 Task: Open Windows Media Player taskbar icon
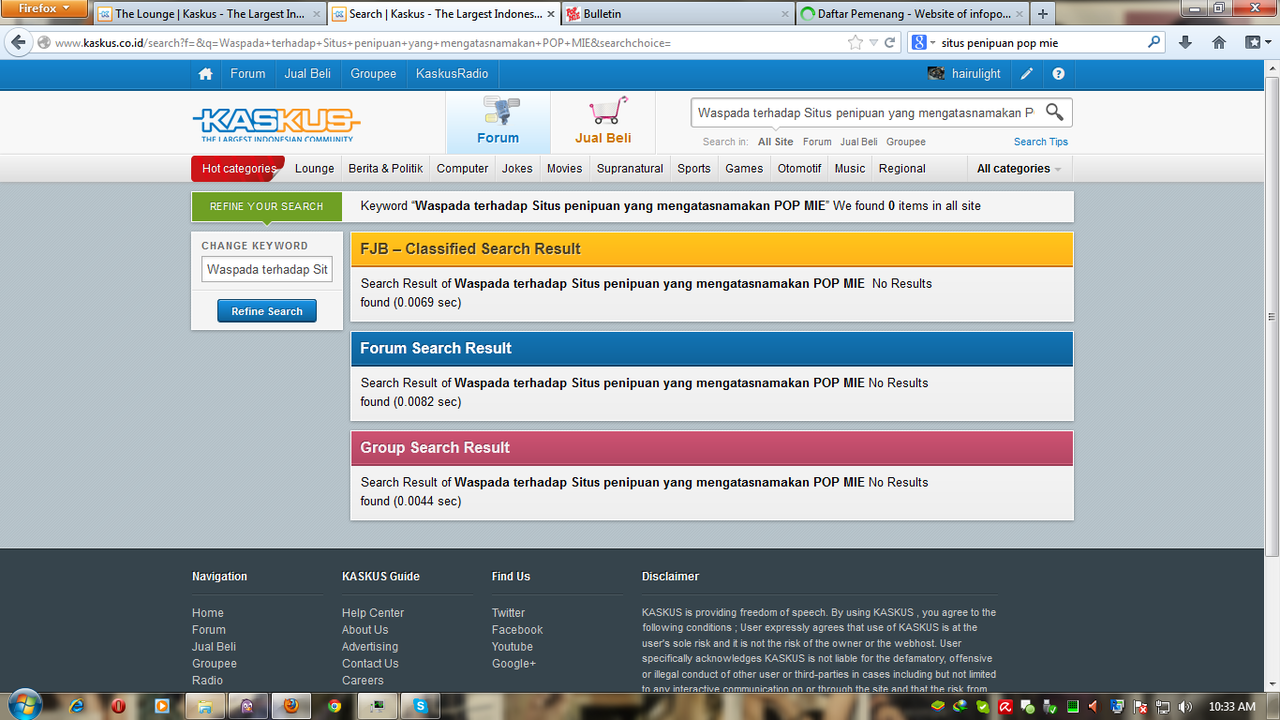click(x=162, y=706)
